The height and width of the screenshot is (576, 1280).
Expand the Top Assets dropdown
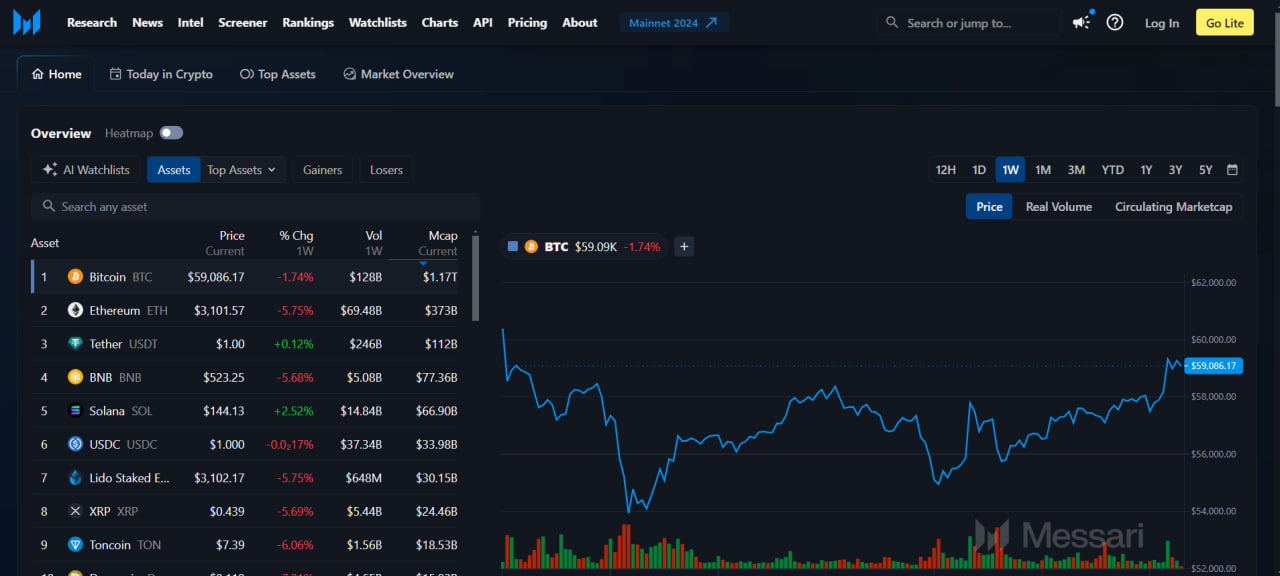click(x=242, y=170)
